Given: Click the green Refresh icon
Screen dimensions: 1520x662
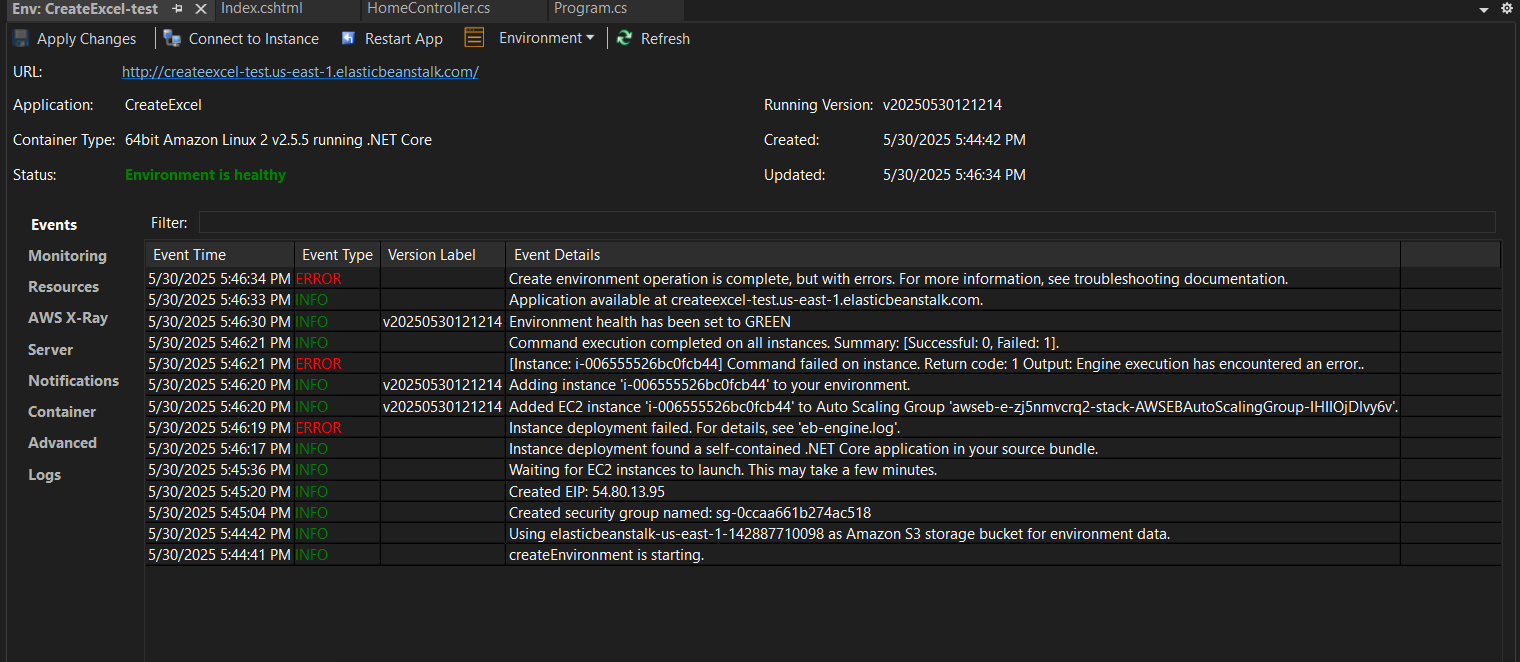Looking at the screenshot, I should 625,38.
